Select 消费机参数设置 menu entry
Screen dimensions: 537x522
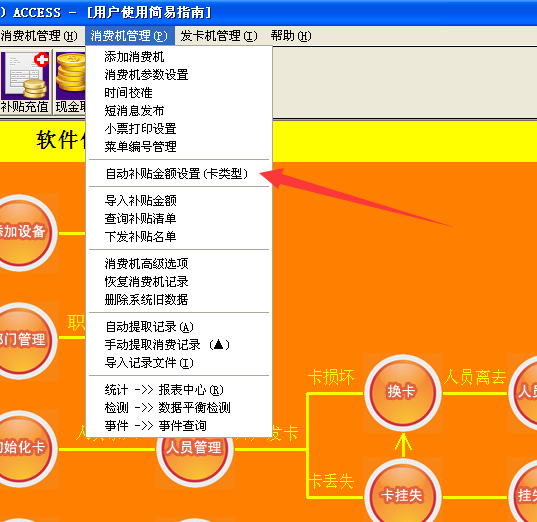coord(179,75)
